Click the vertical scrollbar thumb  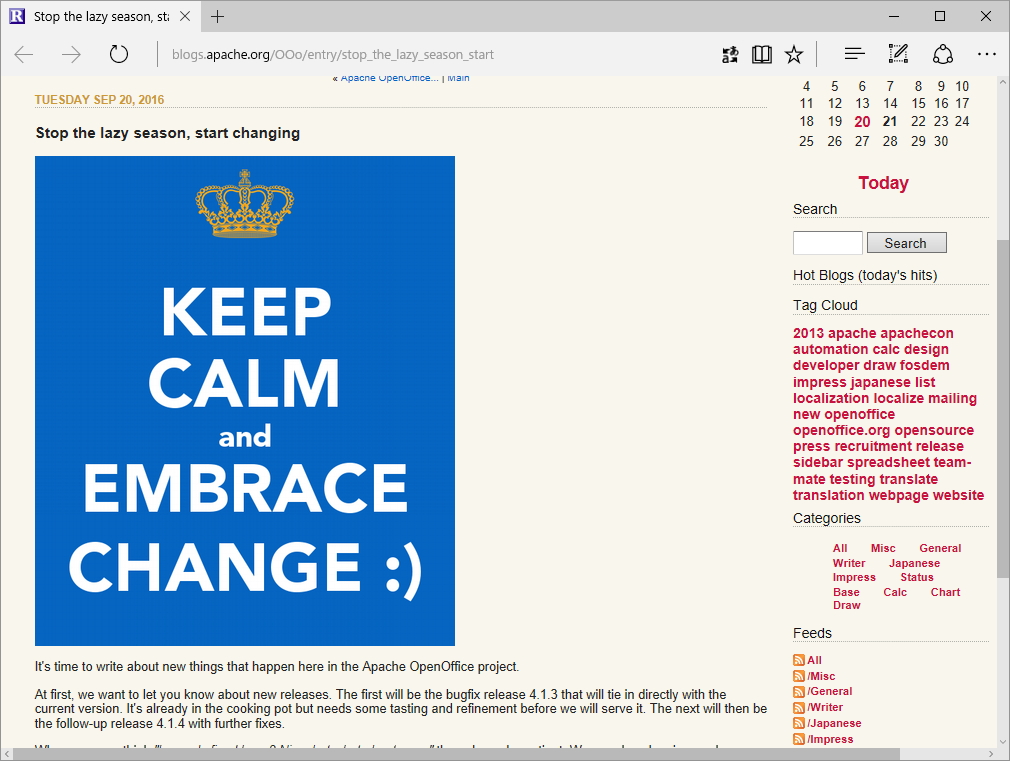click(1003, 409)
